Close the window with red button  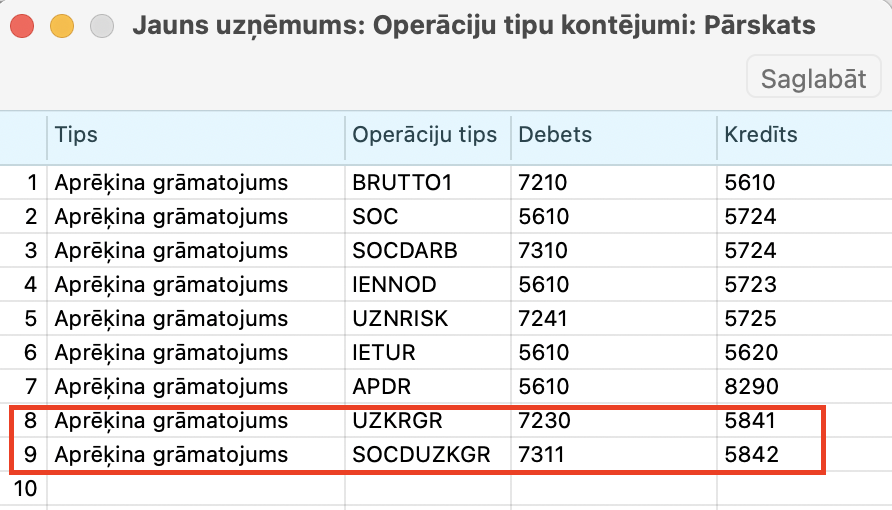[23, 26]
